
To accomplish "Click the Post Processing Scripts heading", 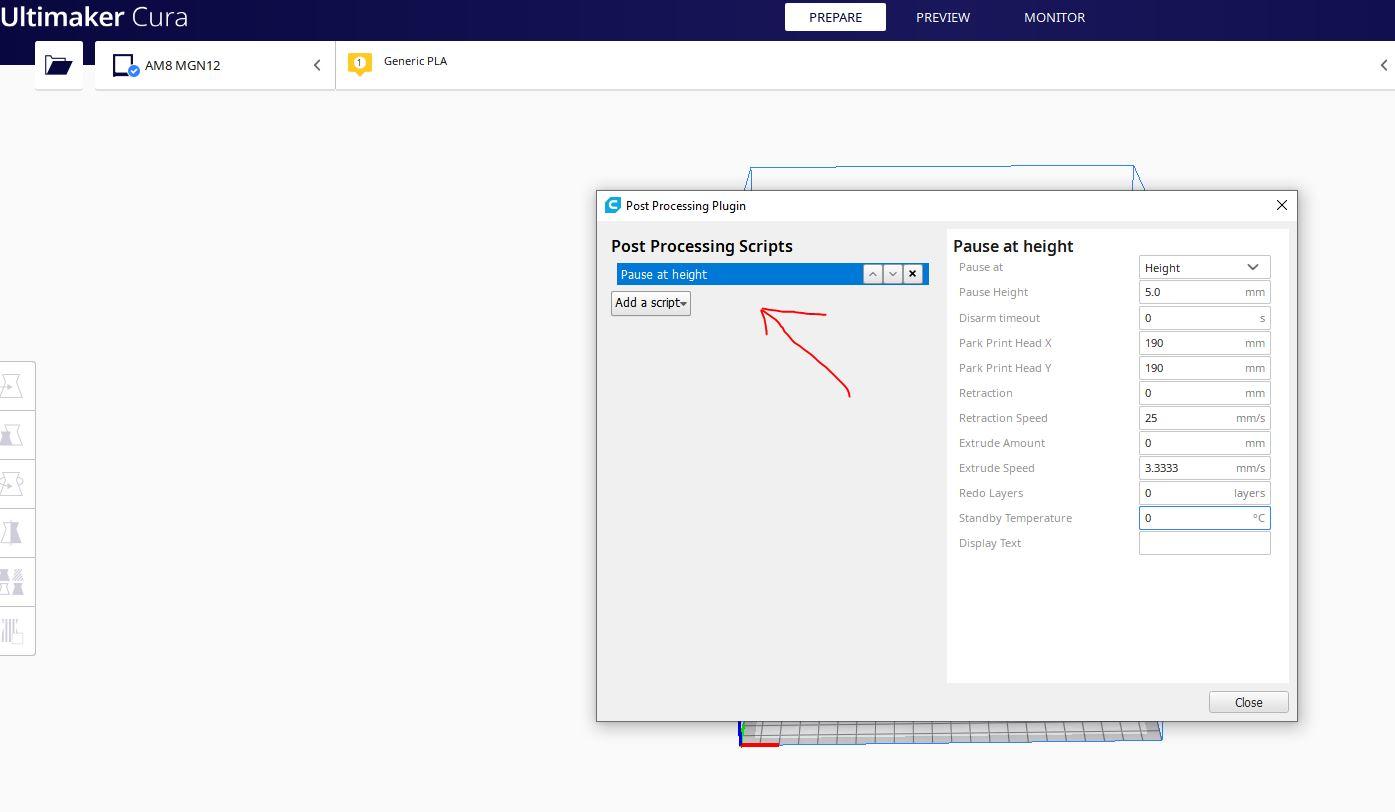I will [x=702, y=246].
